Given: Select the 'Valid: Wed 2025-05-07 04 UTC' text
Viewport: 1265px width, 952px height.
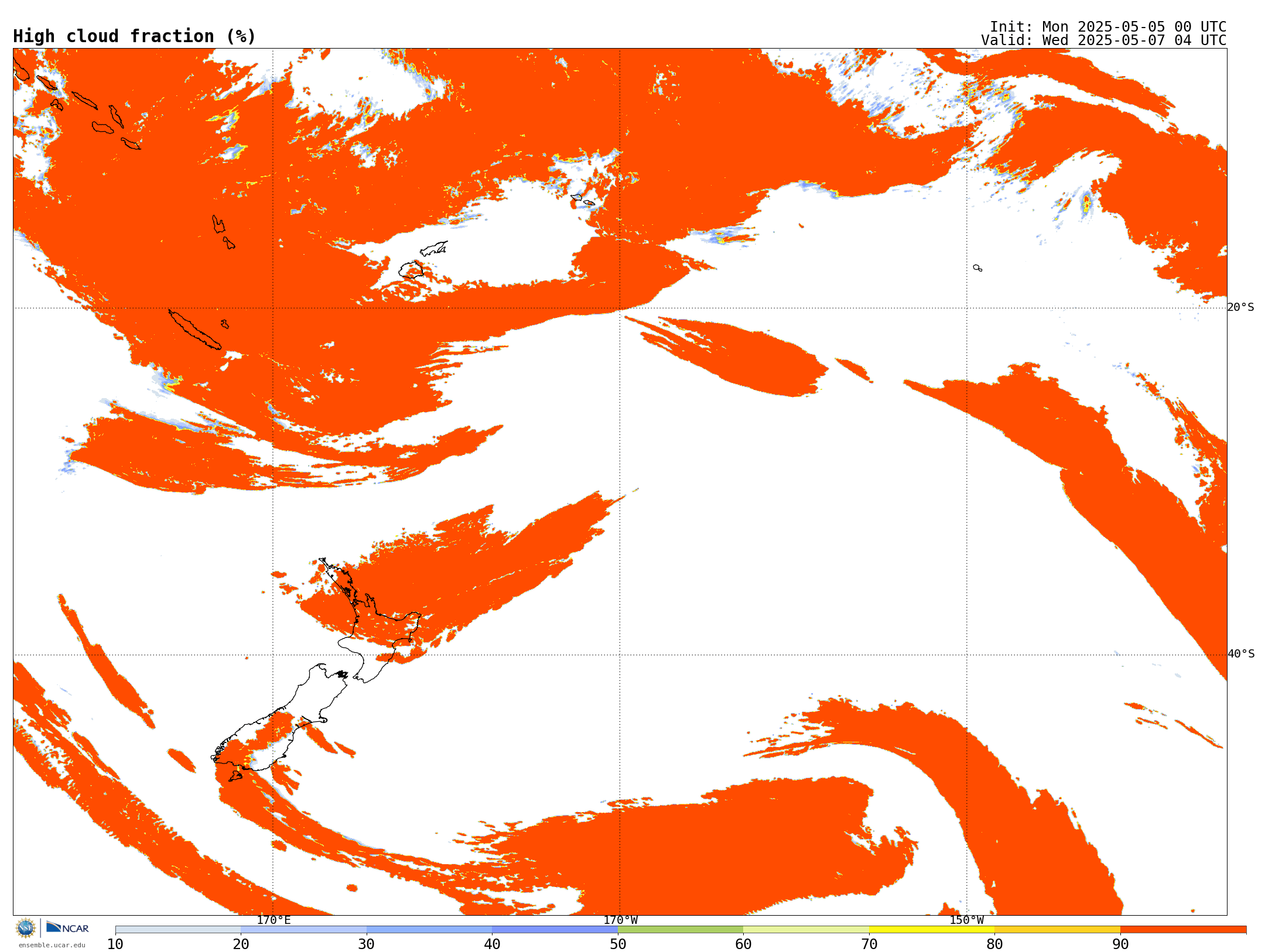Looking at the screenshot, I should click(1103, 40).
